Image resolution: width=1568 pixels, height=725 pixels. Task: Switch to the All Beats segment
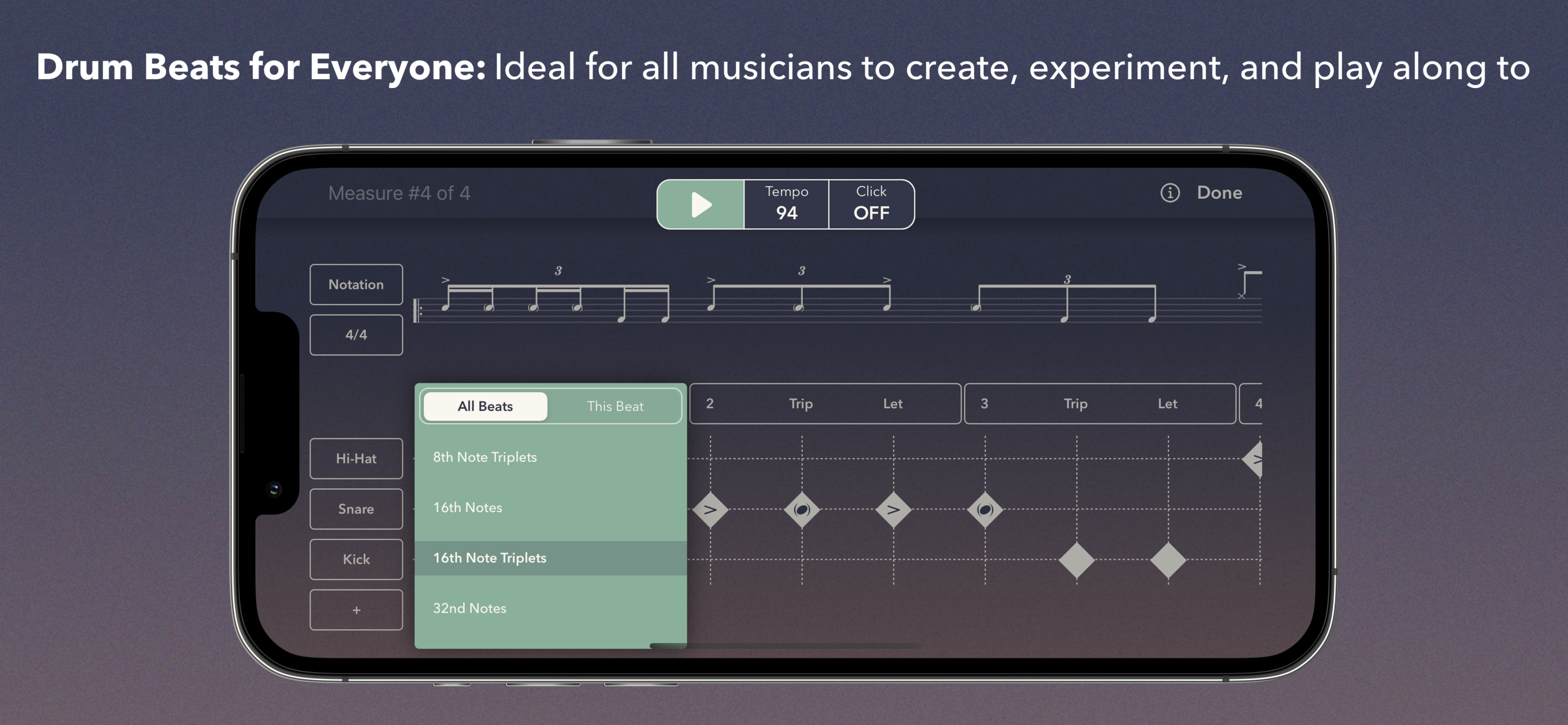[x=485, y=406]
